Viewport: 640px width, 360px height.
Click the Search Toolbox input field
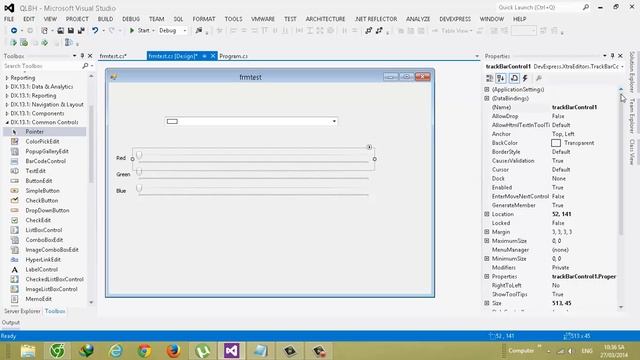pos(42,66)
